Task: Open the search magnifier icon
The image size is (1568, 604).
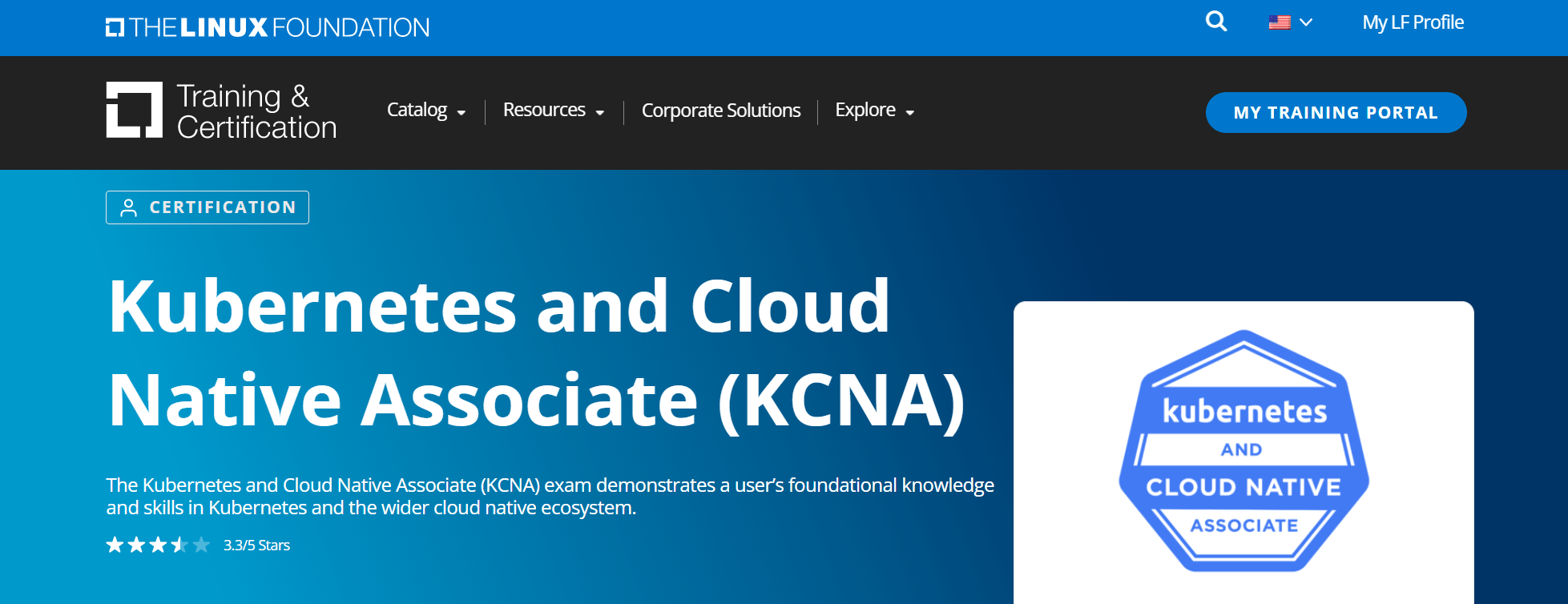Action: click(1216, 22)
